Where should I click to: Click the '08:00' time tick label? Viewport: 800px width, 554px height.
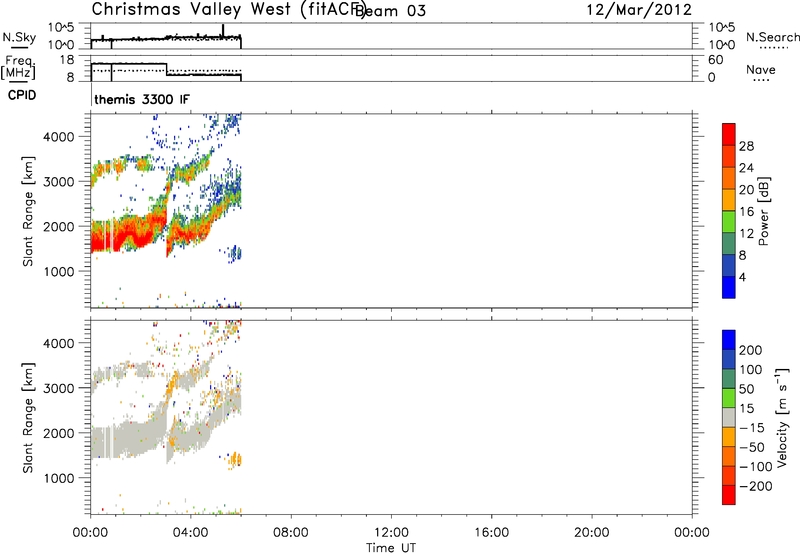pyautogui.click(x=291, y=533)
